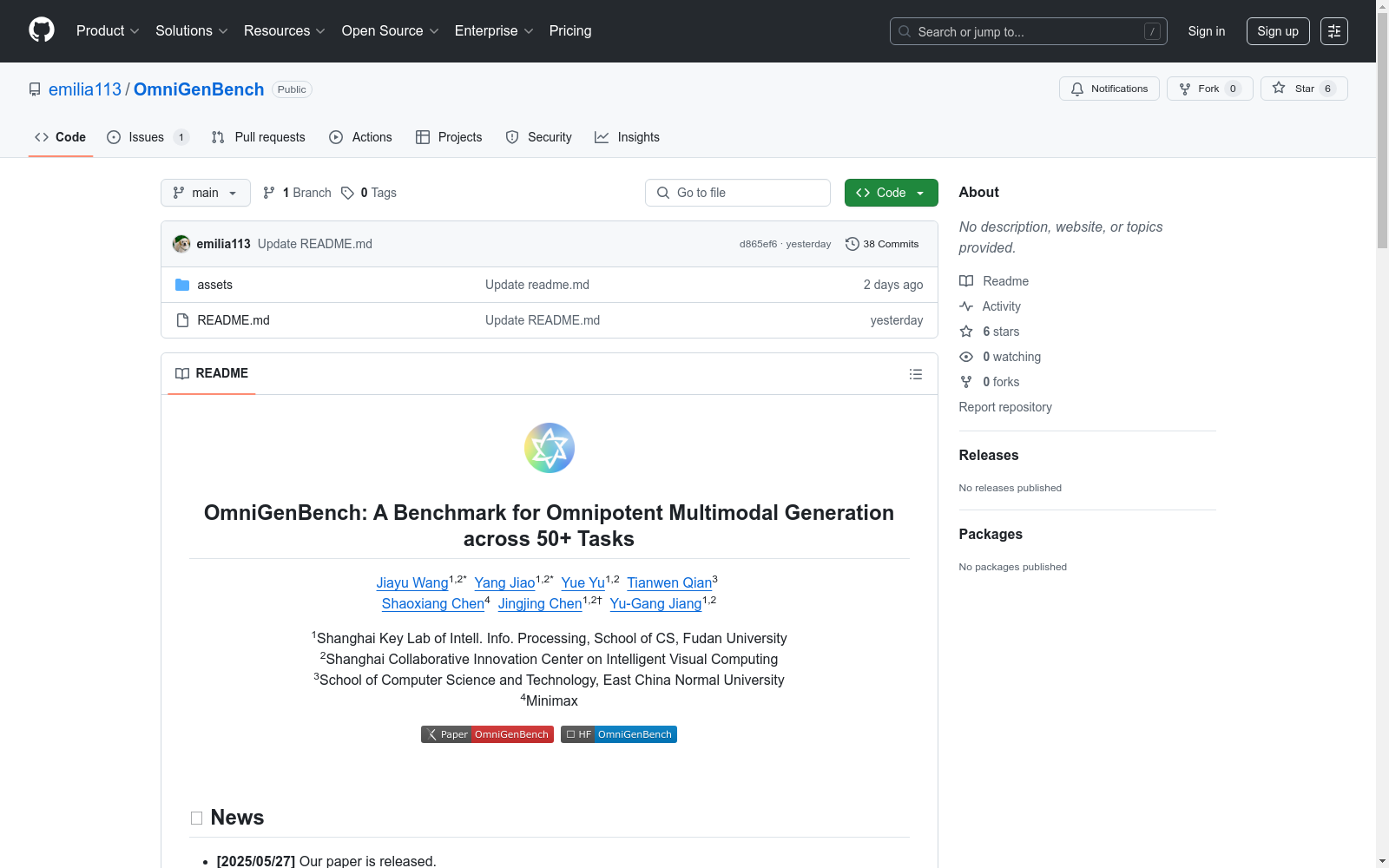Click the Insights graph icon
This screenshot has height=868, width=1389.
602,137
